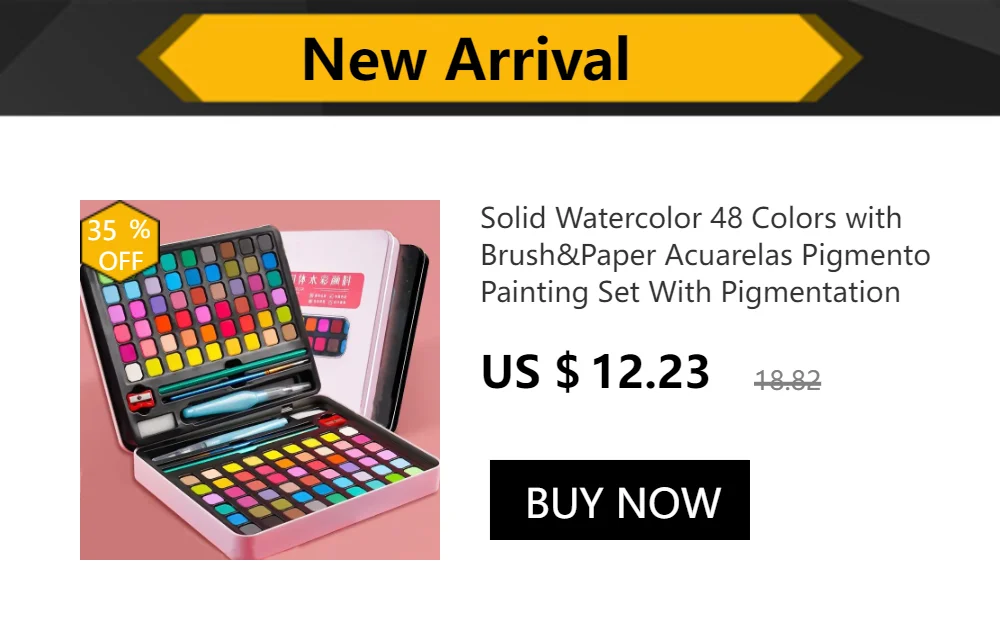Click the white sponge in the upper palette
1002x620 pixels.
156,424
